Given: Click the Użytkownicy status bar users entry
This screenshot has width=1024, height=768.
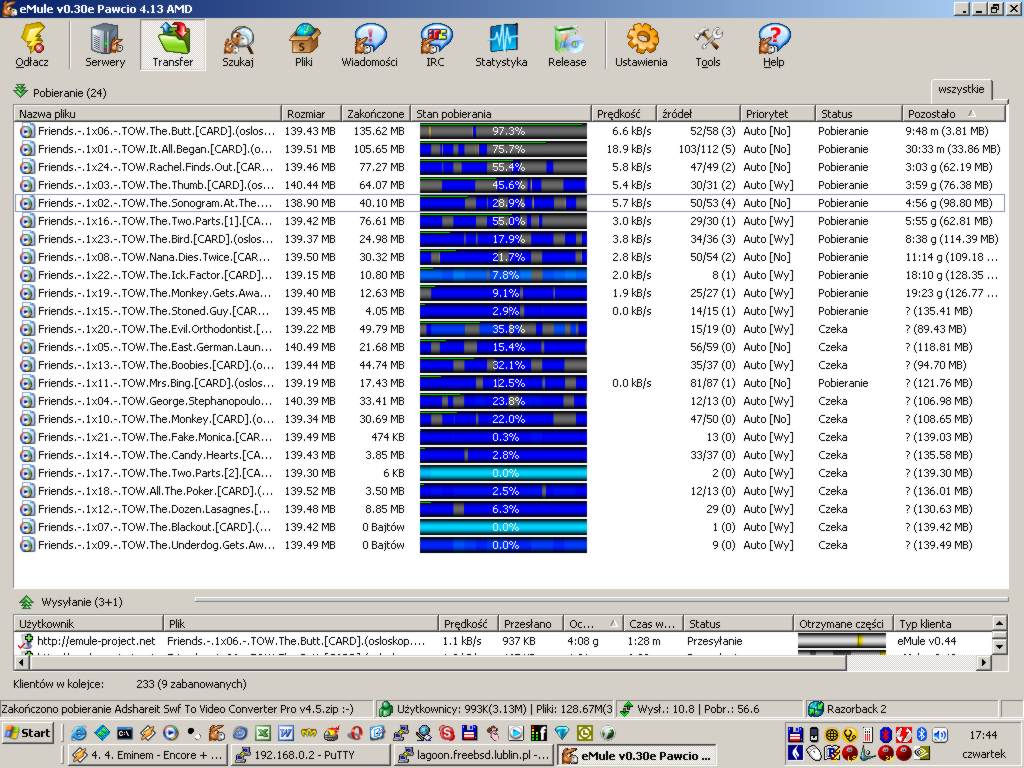Looking at the screenshot, I should click(x=495, y=709).
